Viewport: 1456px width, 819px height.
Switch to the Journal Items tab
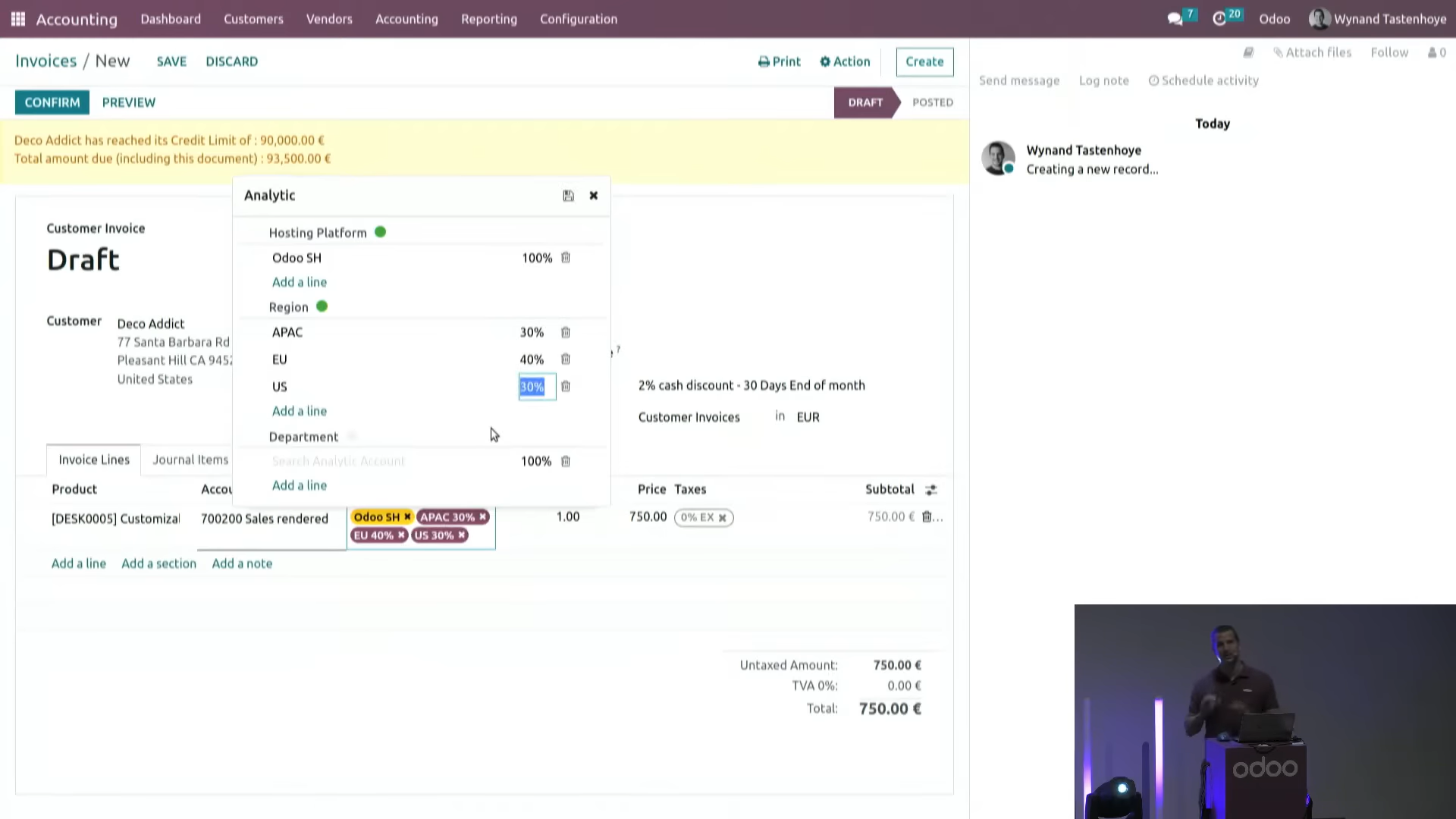[190, 460]
